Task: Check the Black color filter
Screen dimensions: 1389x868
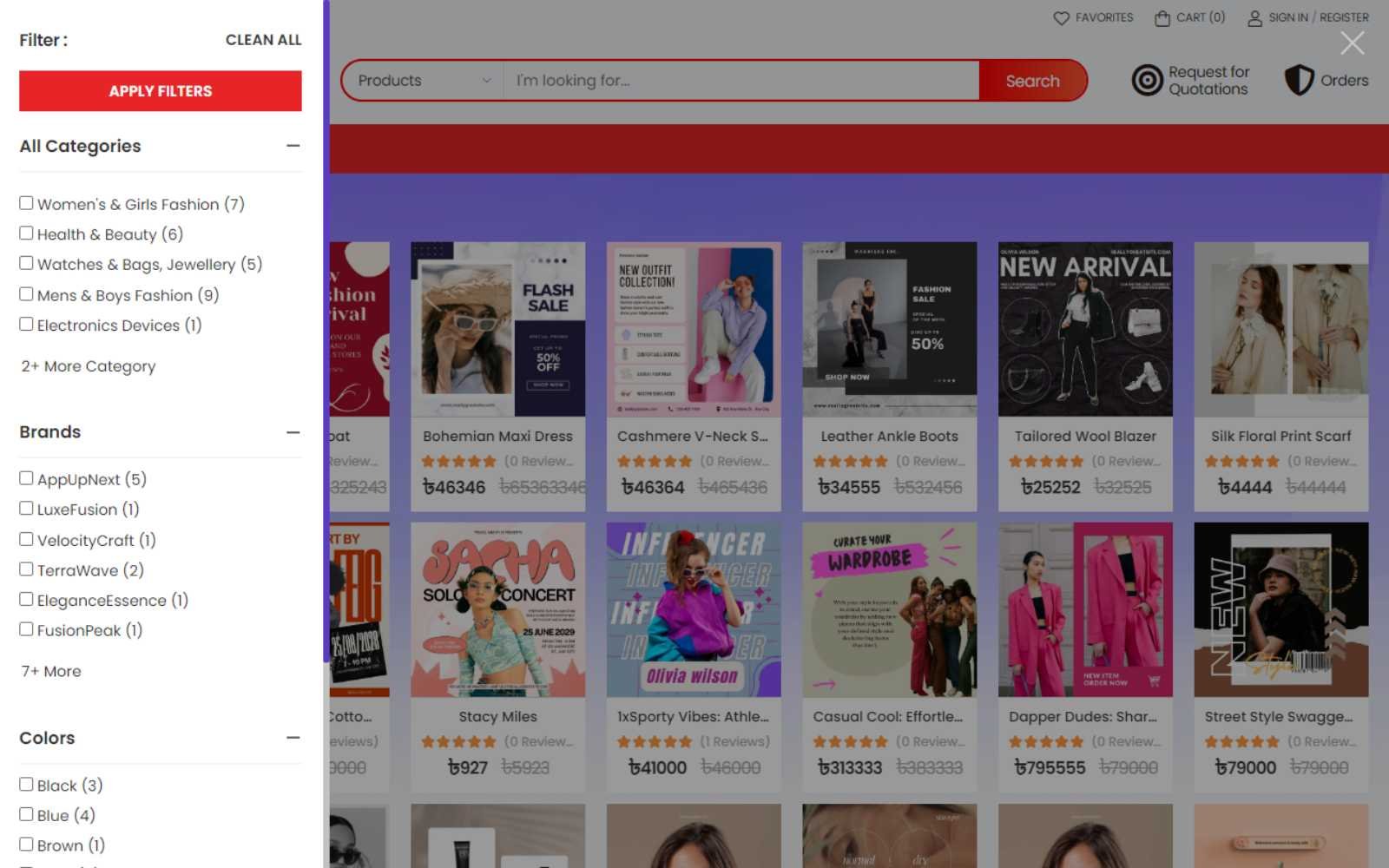Action: tap(26, 785)
